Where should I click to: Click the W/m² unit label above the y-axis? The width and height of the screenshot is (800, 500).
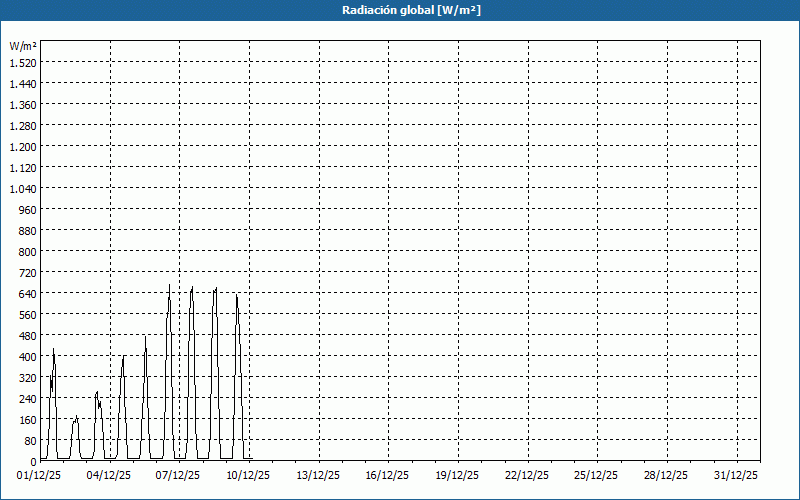(23, 46)
